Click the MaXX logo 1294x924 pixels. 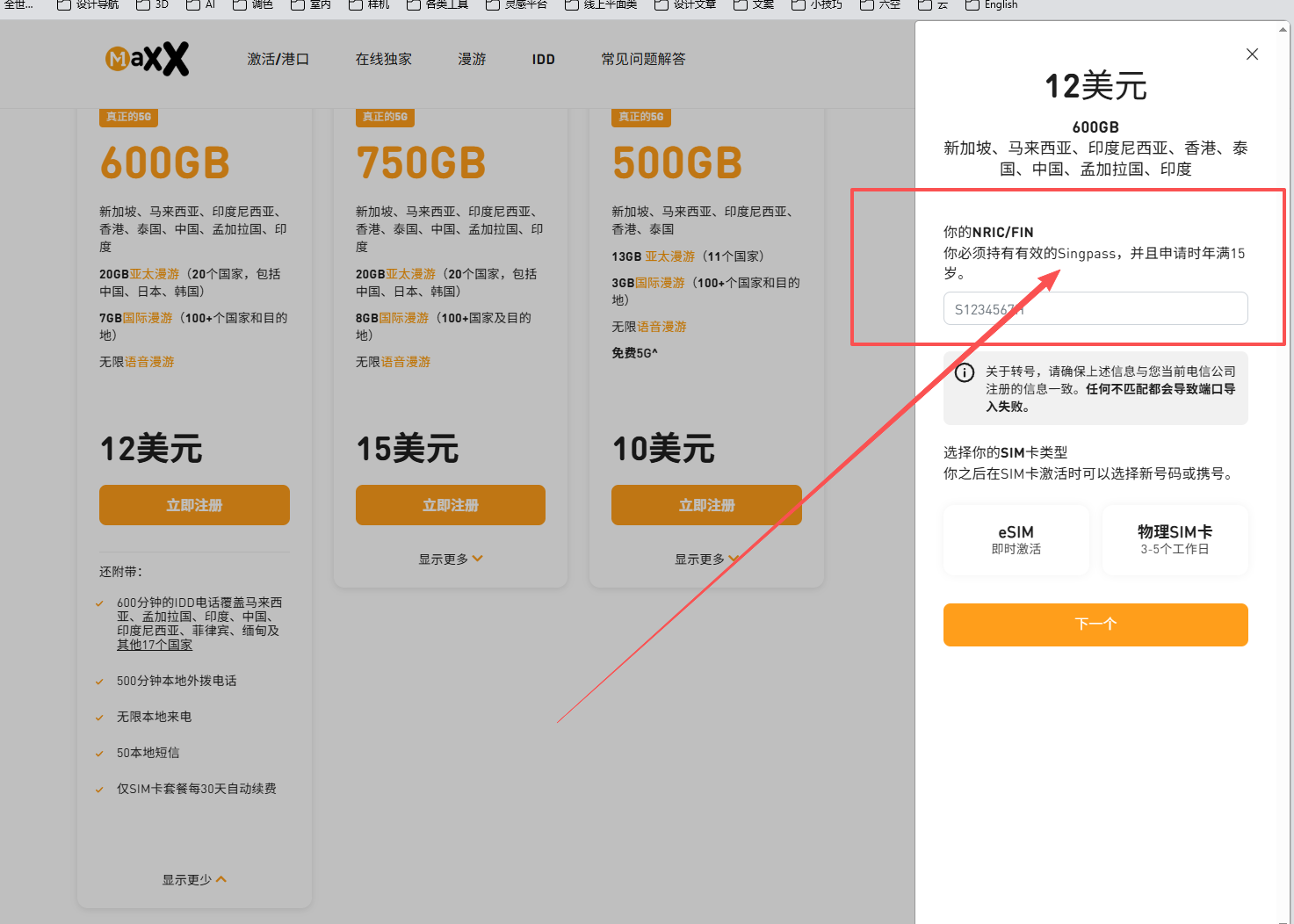147,59
